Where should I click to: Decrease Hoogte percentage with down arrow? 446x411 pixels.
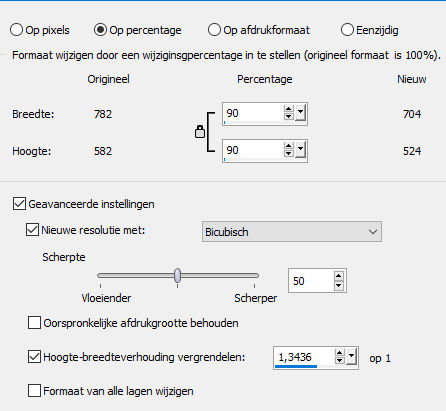coord(289,153)
